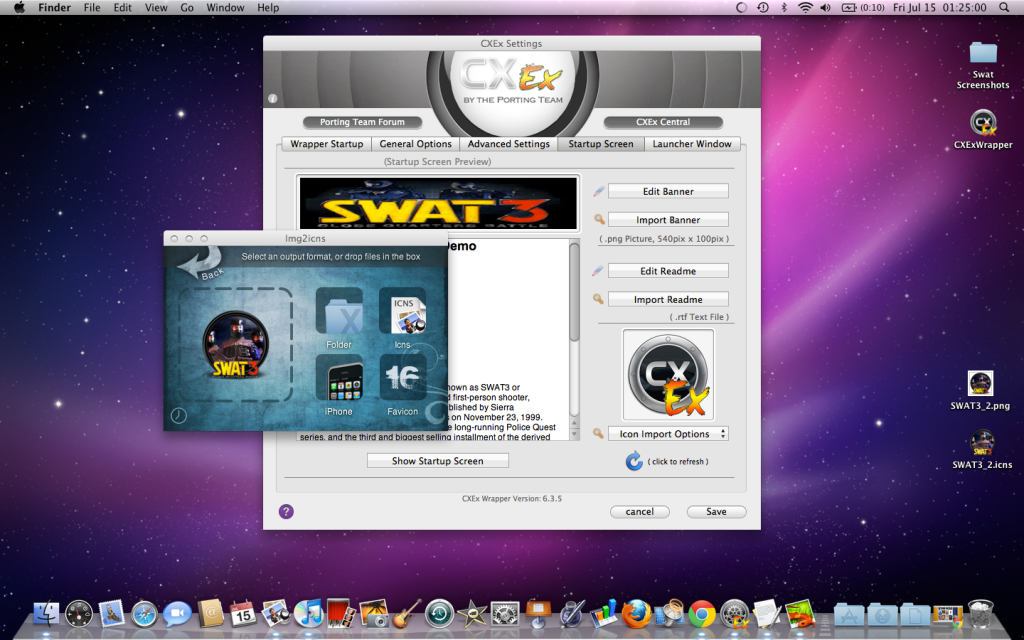Click the Time Machine menu bar icon

tap(763, 8)
